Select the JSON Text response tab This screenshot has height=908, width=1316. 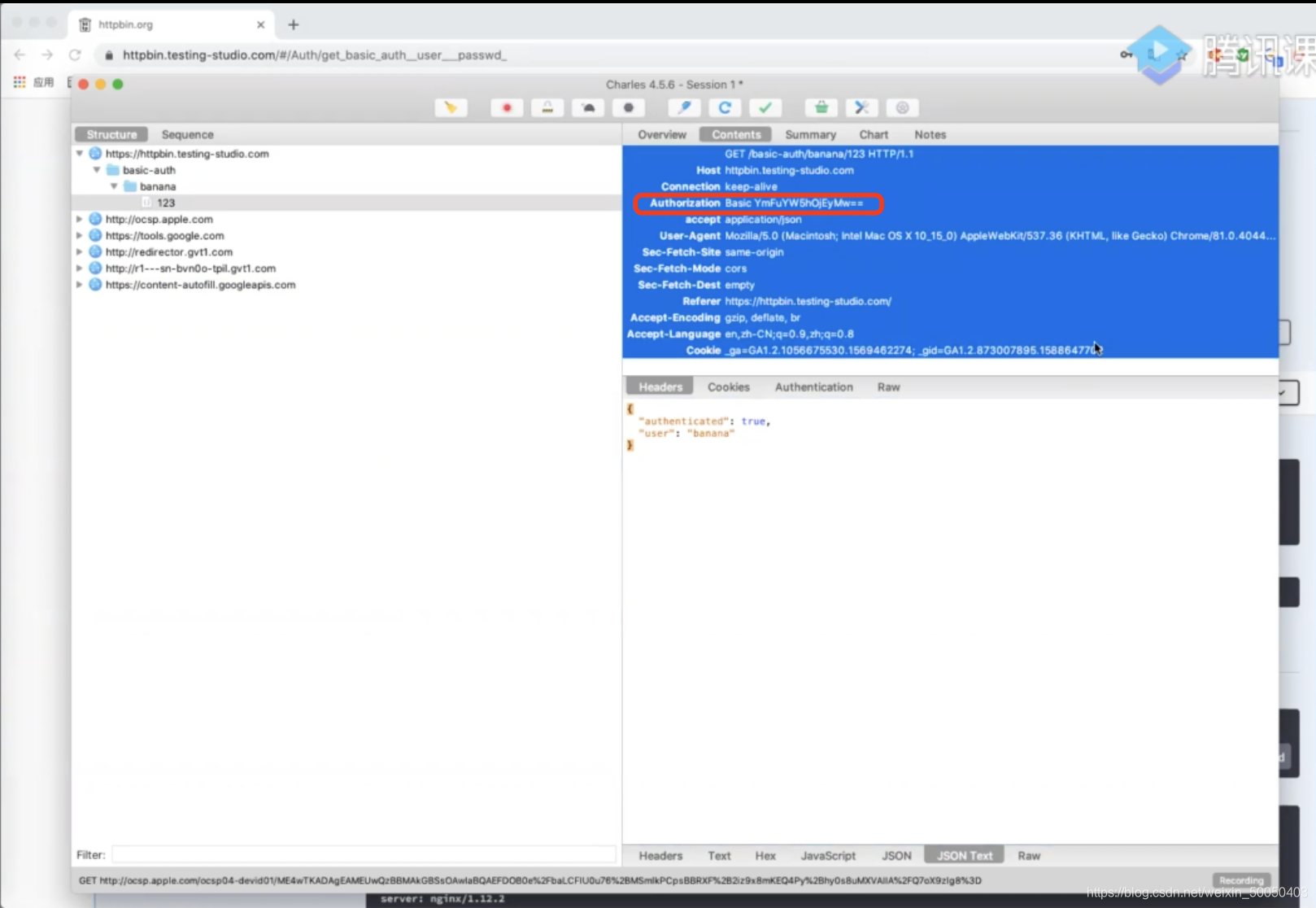point(965,855)
